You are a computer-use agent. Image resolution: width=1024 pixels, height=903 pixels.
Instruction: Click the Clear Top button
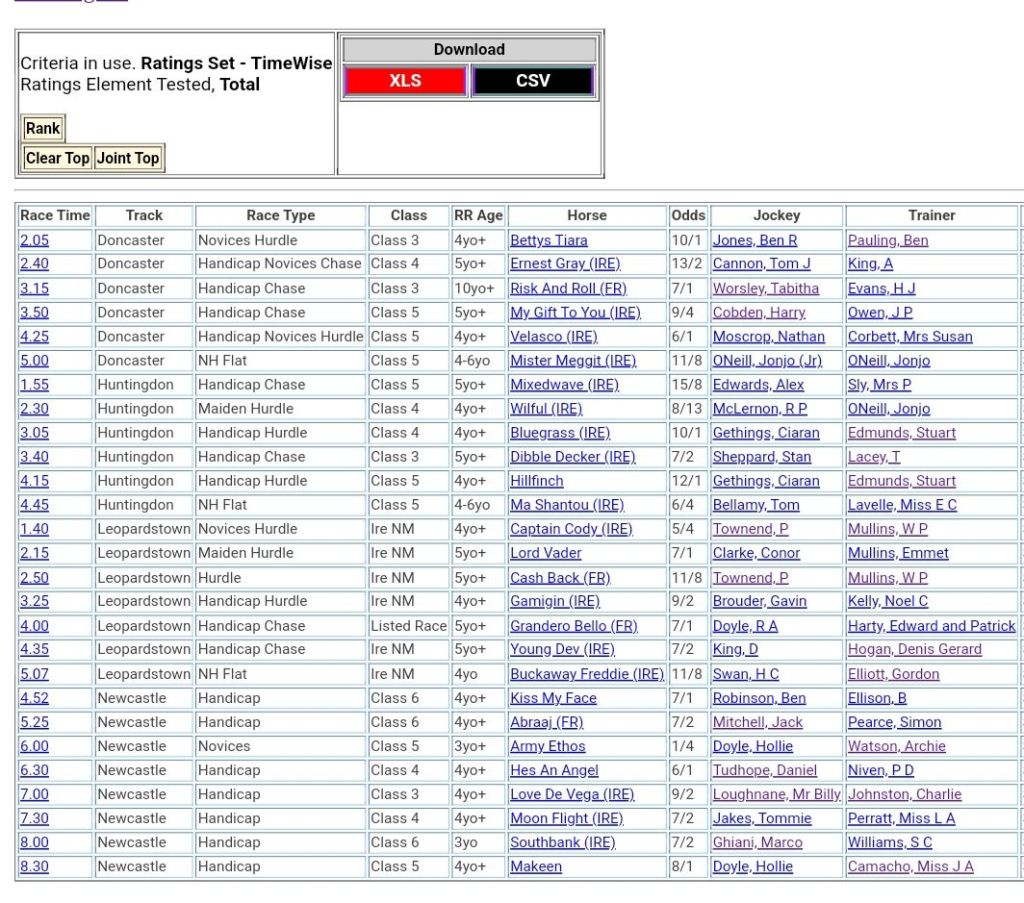click(58, 158)
